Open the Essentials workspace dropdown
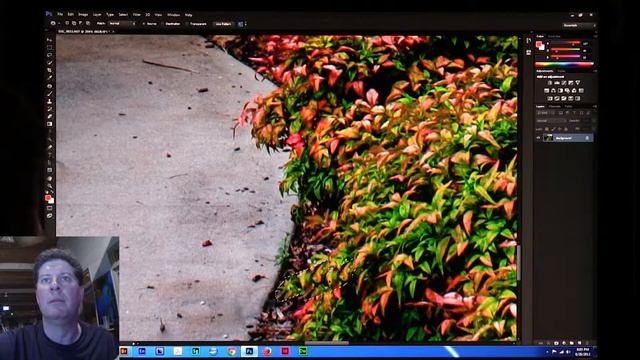This screenshot has width=640, height=360. click(x=579, y=25)
